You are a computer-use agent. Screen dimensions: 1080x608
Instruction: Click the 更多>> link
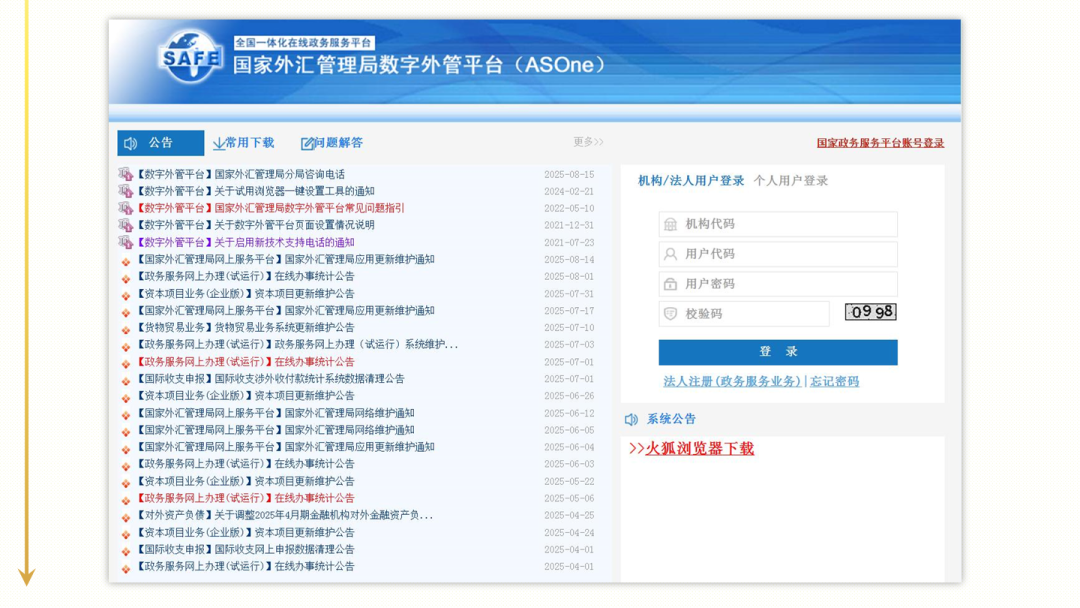[588, 142]
